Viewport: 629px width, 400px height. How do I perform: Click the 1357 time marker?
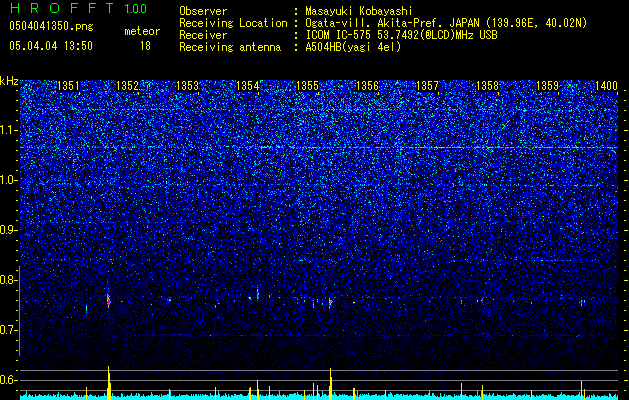(428, 86)
